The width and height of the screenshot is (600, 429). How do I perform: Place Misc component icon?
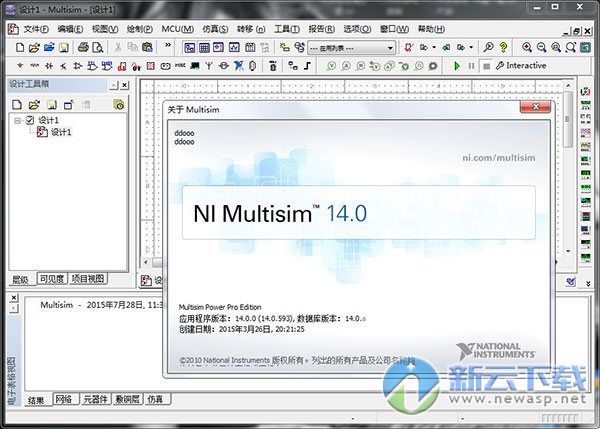tap(180, 66)
